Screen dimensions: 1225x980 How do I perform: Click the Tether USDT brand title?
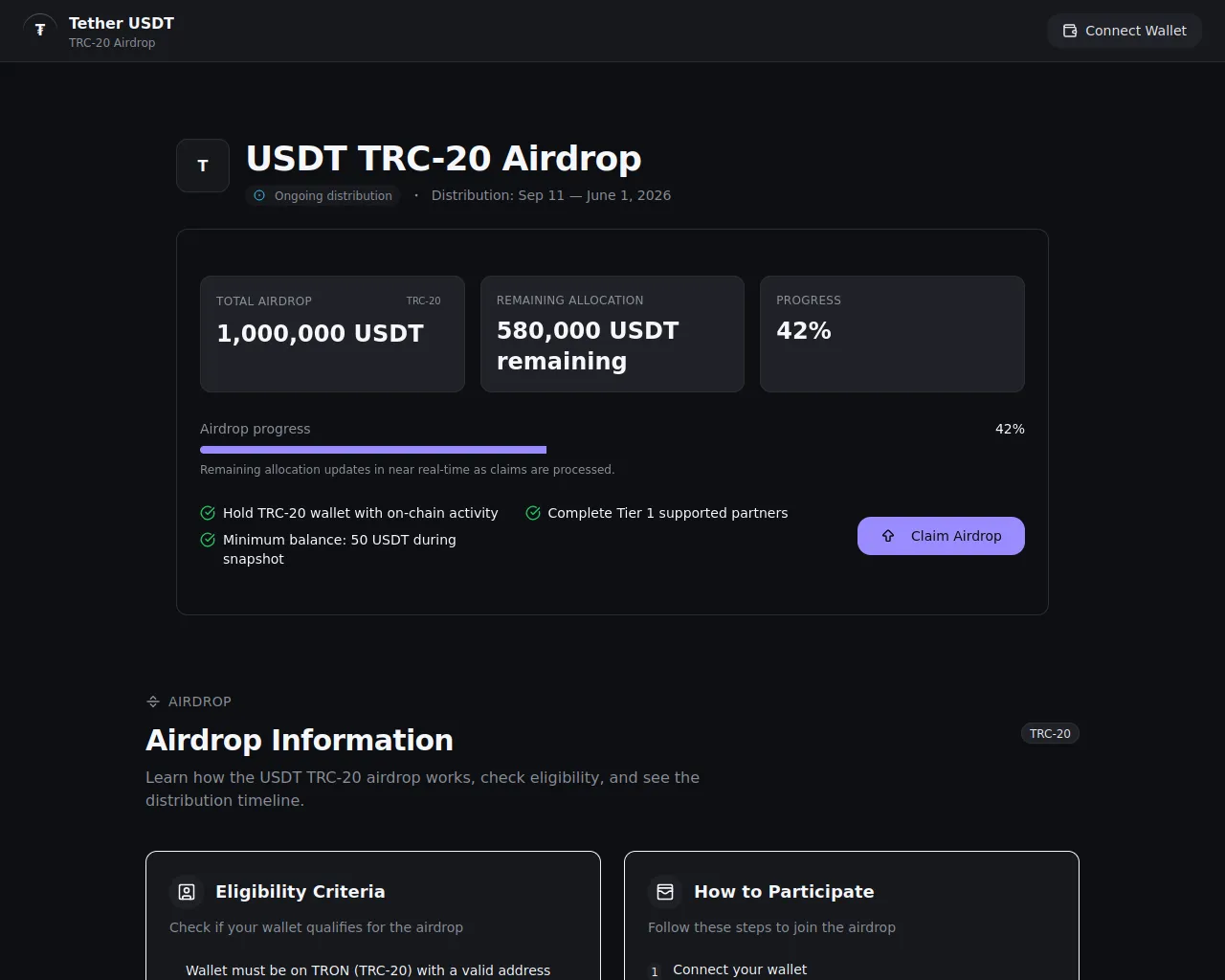tap(122, 23)
